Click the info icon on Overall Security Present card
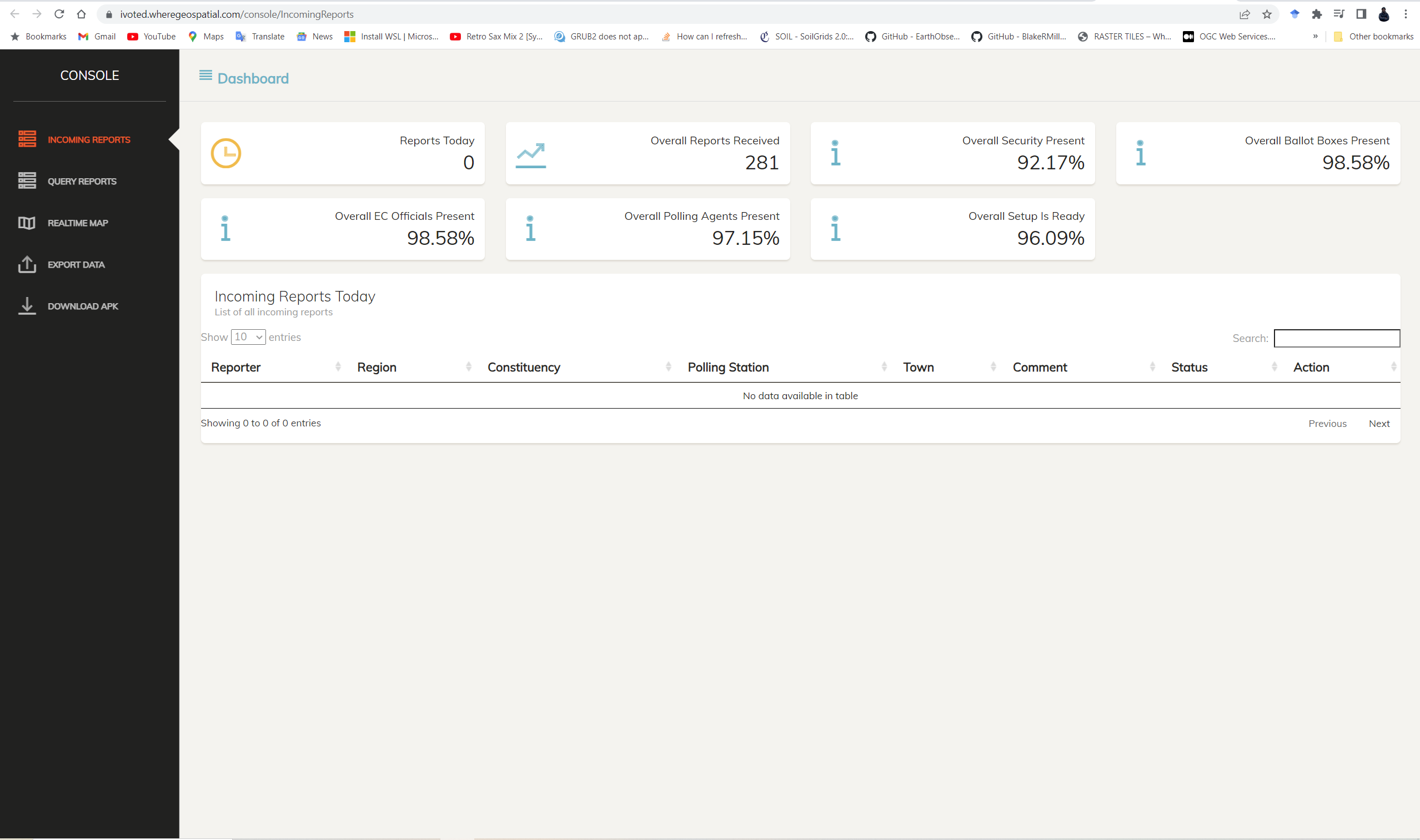The height and width of the screenshot is (840, 1420). pos(835,153)
